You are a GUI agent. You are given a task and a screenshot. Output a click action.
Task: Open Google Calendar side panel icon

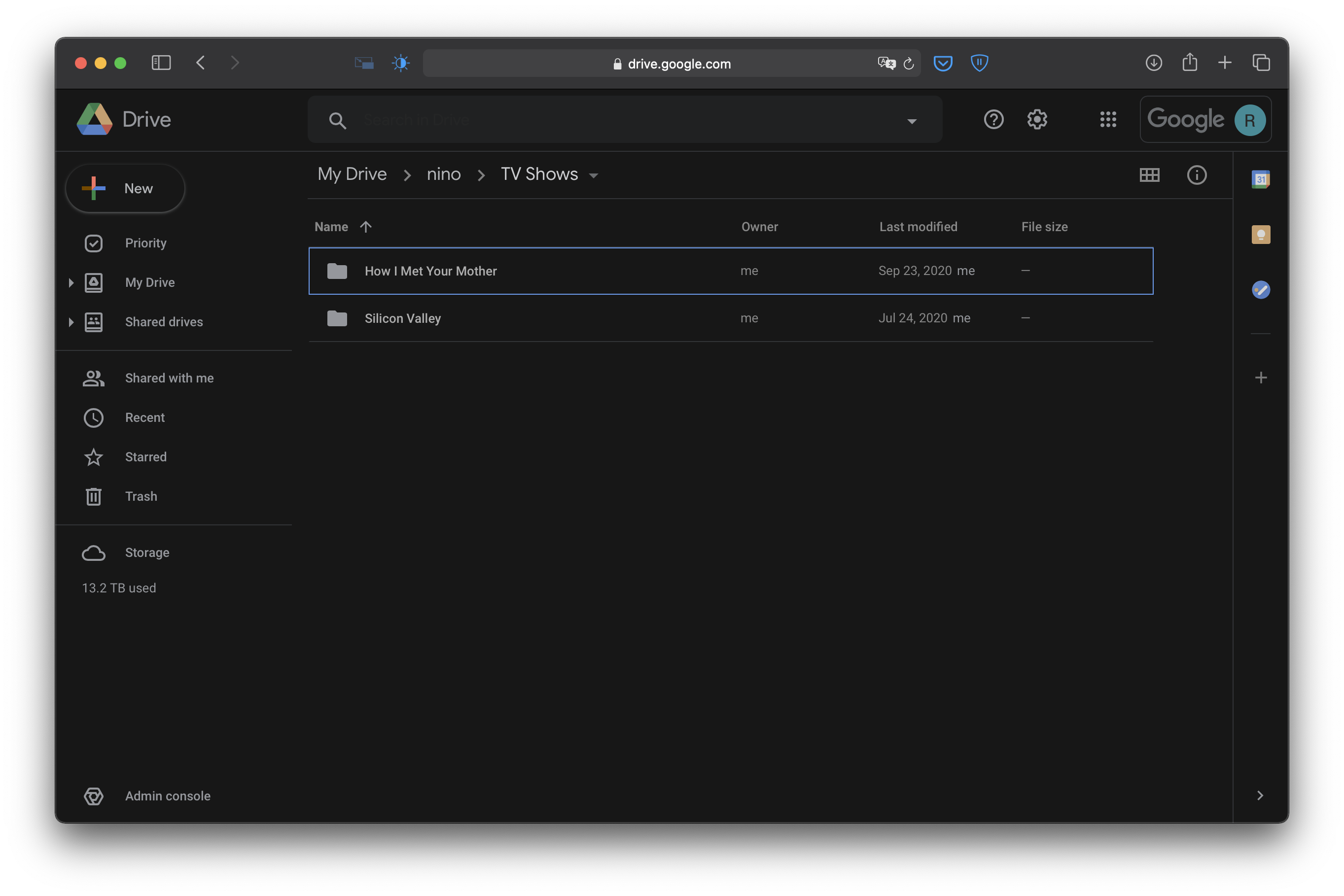(x=1261, y=179)
